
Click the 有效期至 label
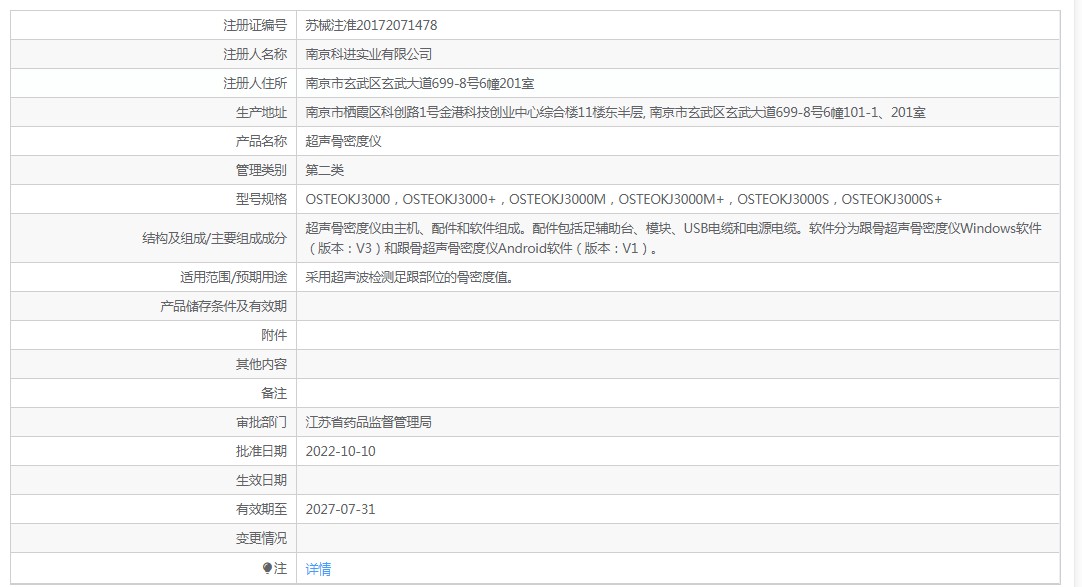point(261,509)
